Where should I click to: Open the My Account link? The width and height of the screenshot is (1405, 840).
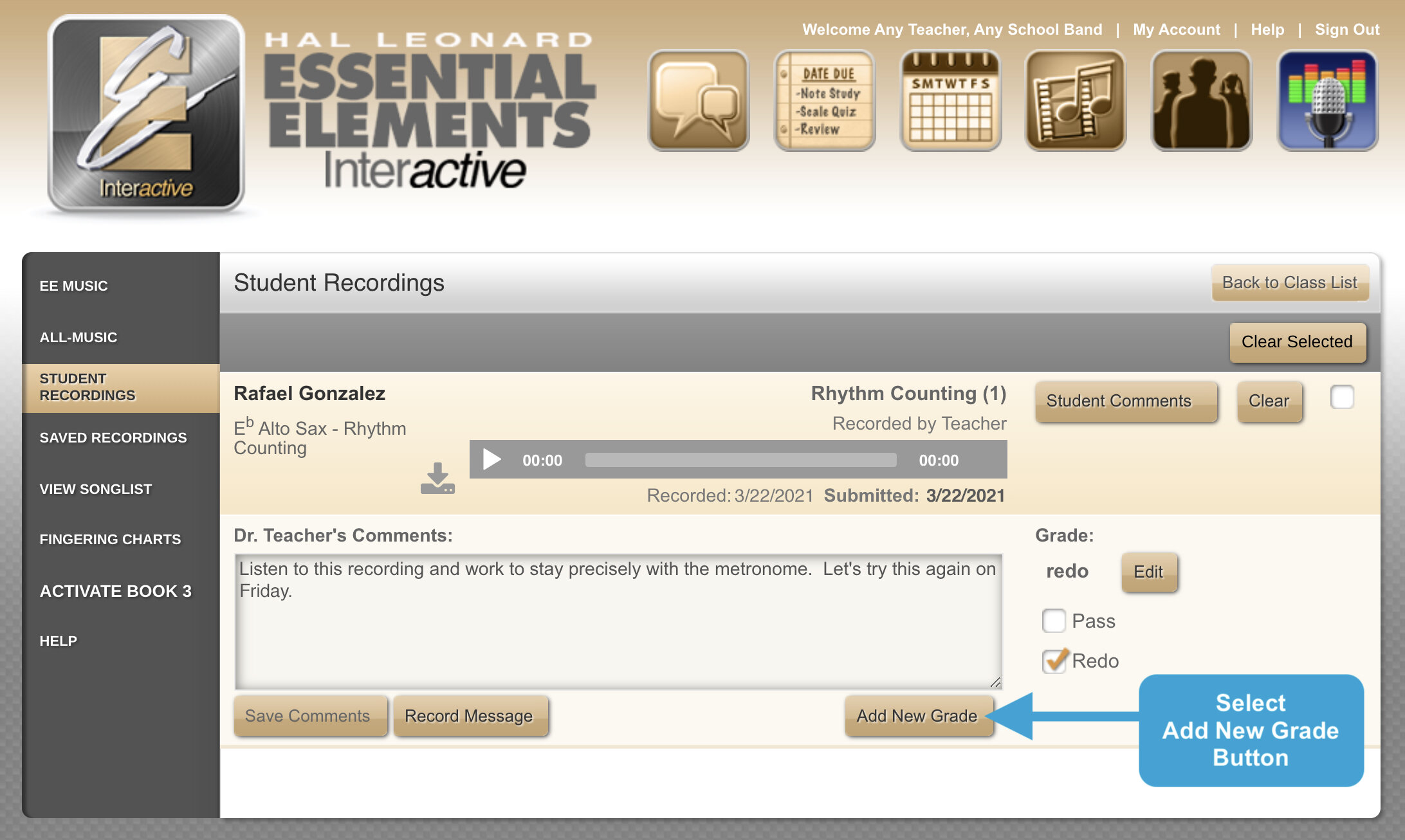[1176, 30]
